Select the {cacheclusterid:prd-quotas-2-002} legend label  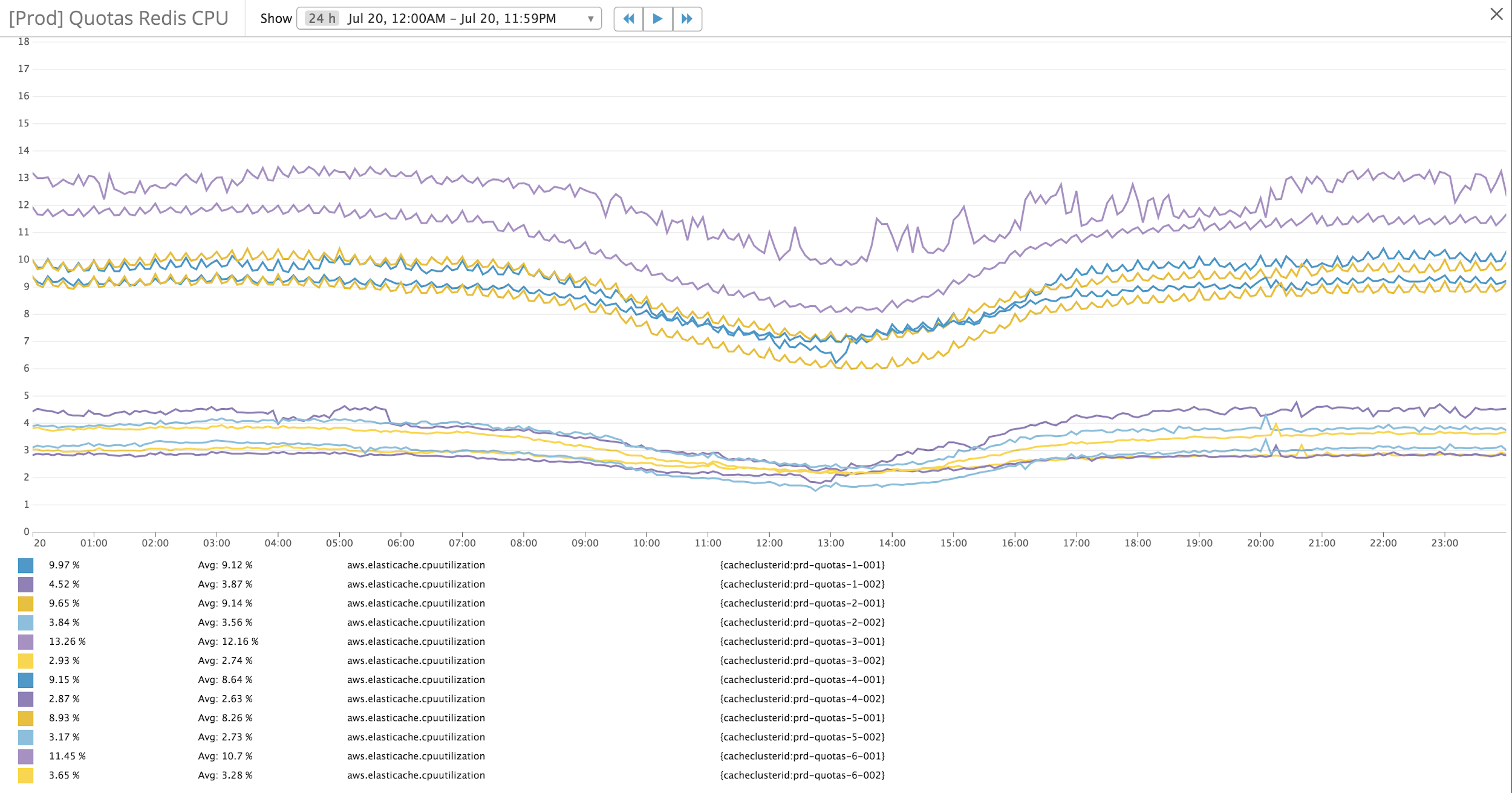(x=802, y=623)
